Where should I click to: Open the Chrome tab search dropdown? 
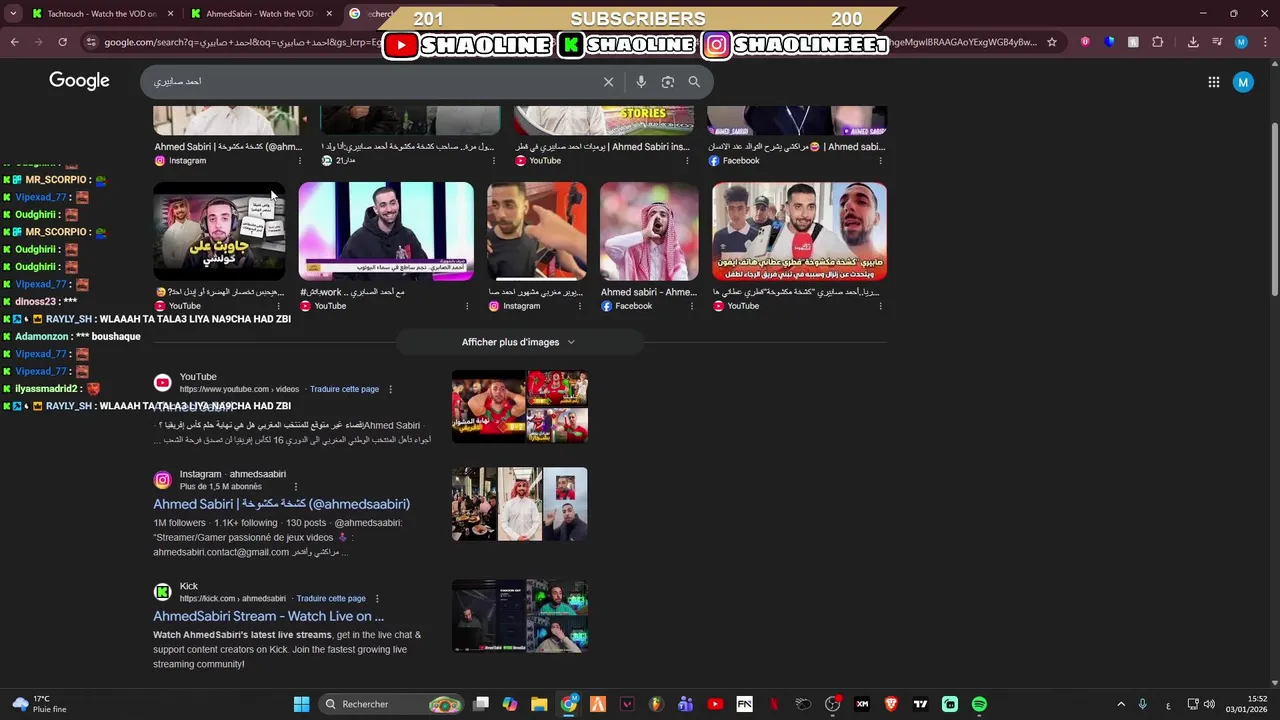13,14
